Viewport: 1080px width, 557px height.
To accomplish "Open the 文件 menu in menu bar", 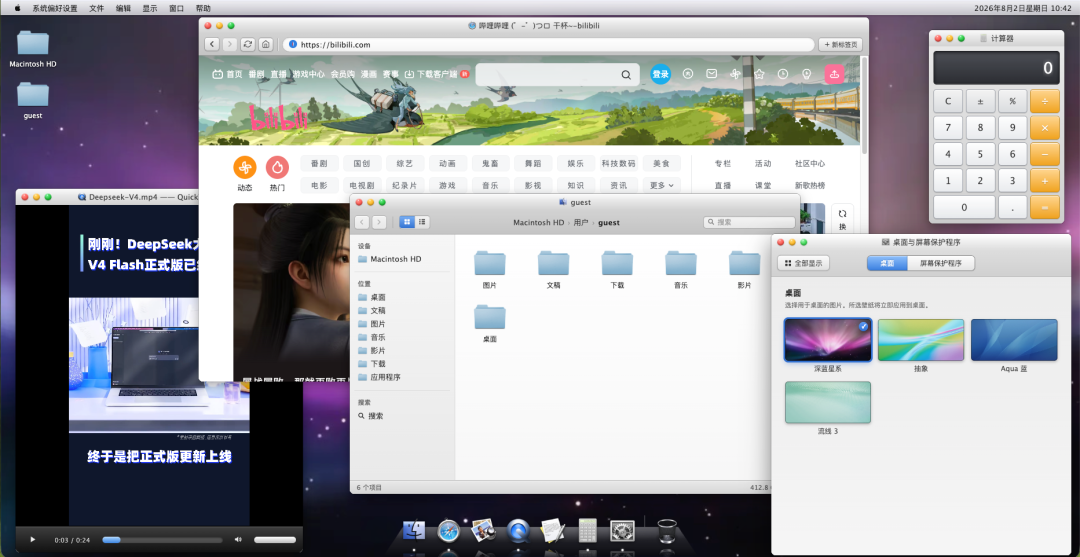I will point(96,8).
